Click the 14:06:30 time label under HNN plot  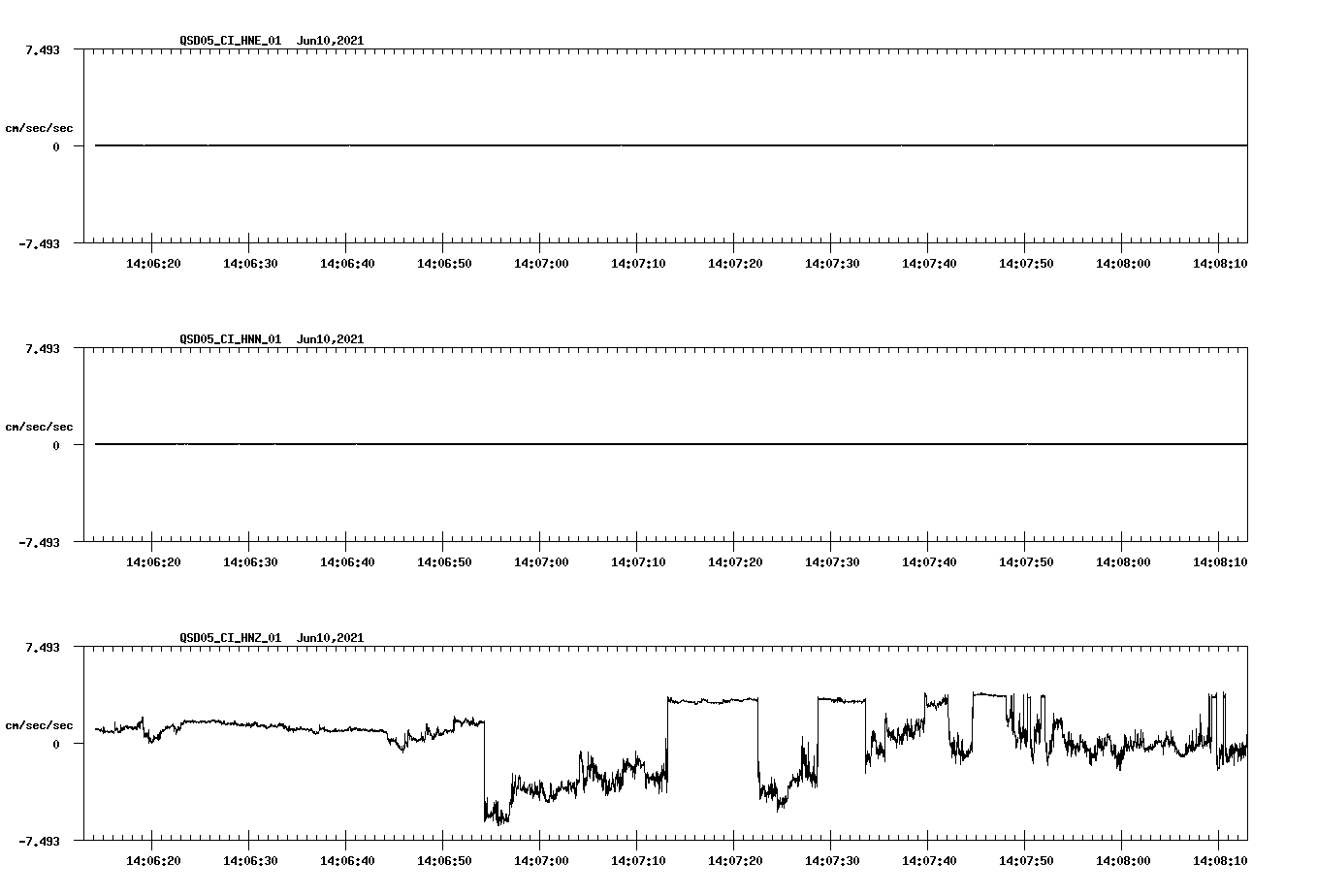[250, 562]
